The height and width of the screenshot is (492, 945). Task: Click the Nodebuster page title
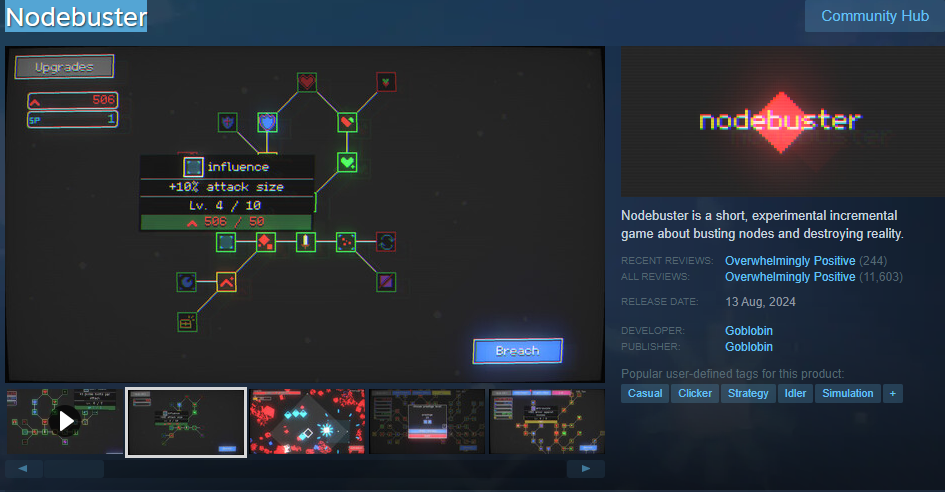pos(76,16)
